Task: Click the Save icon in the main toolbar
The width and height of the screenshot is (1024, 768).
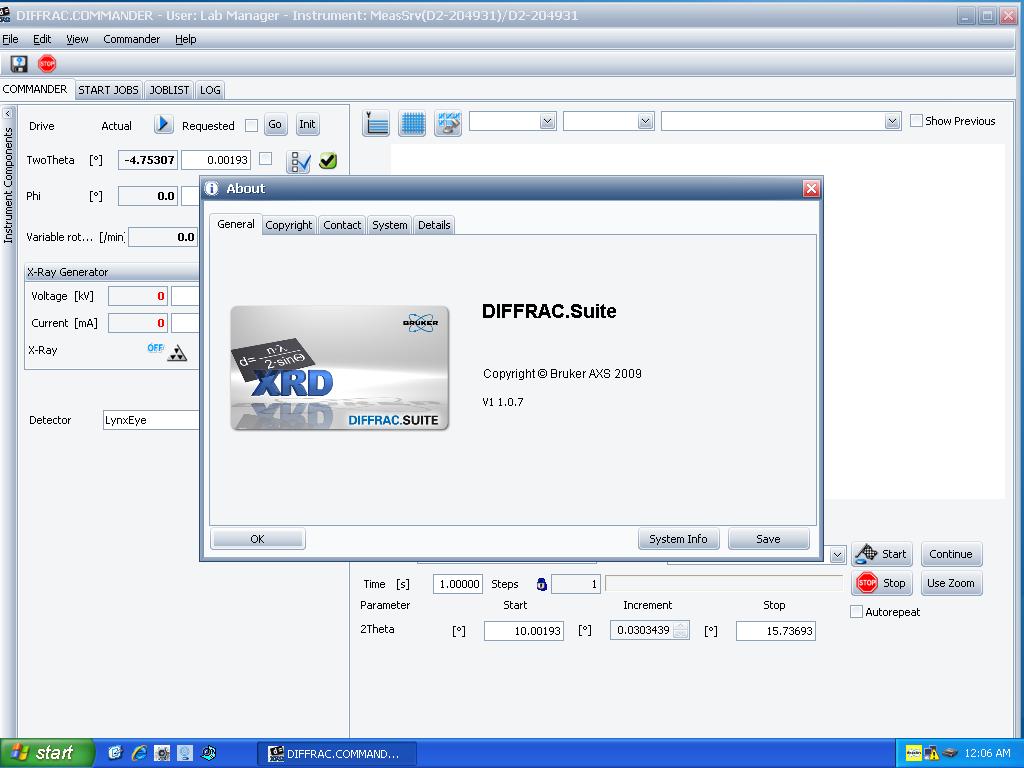Action: (x=18, y=63)
